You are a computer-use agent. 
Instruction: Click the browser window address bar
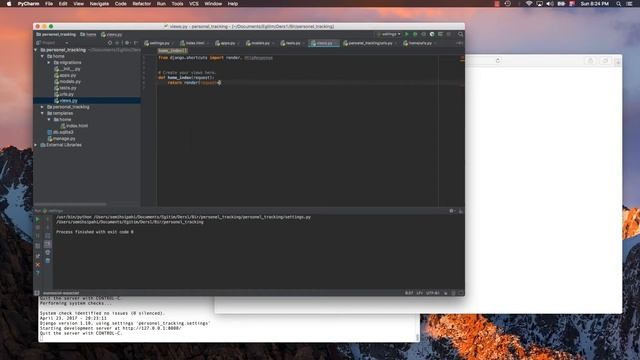483,60
